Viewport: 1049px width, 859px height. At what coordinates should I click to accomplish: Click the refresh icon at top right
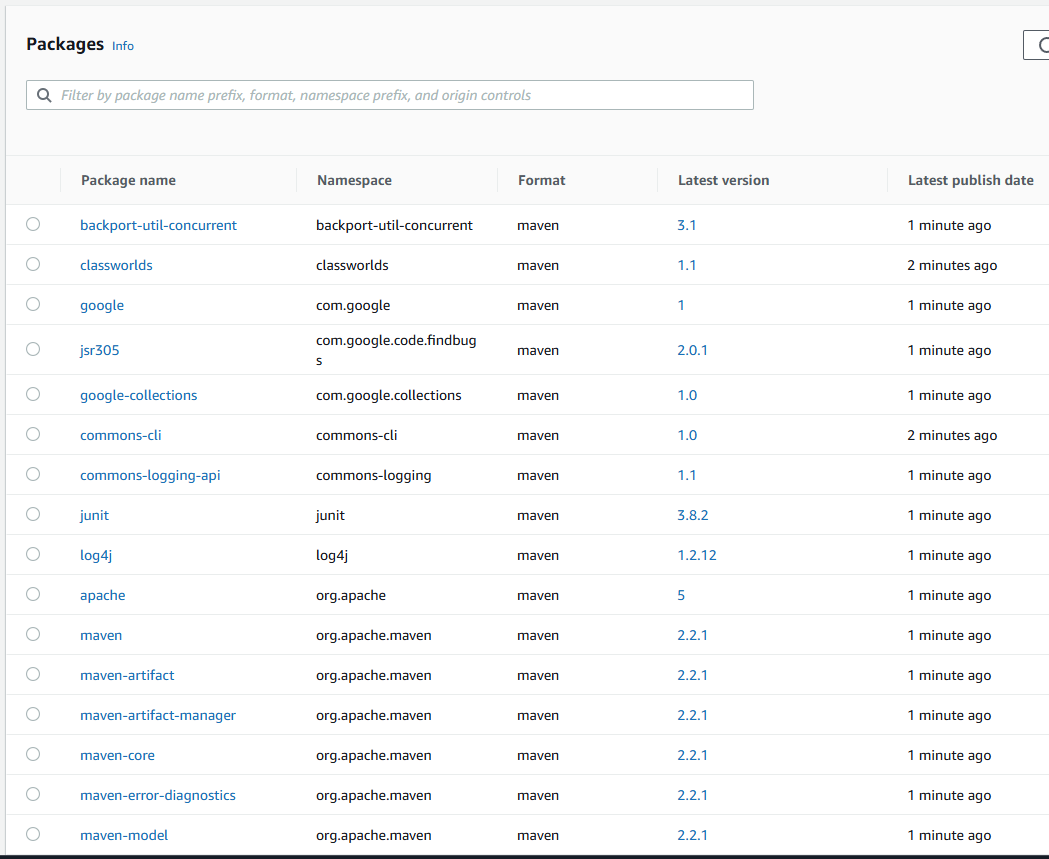pyautogui.click(x=1044, y=45)
